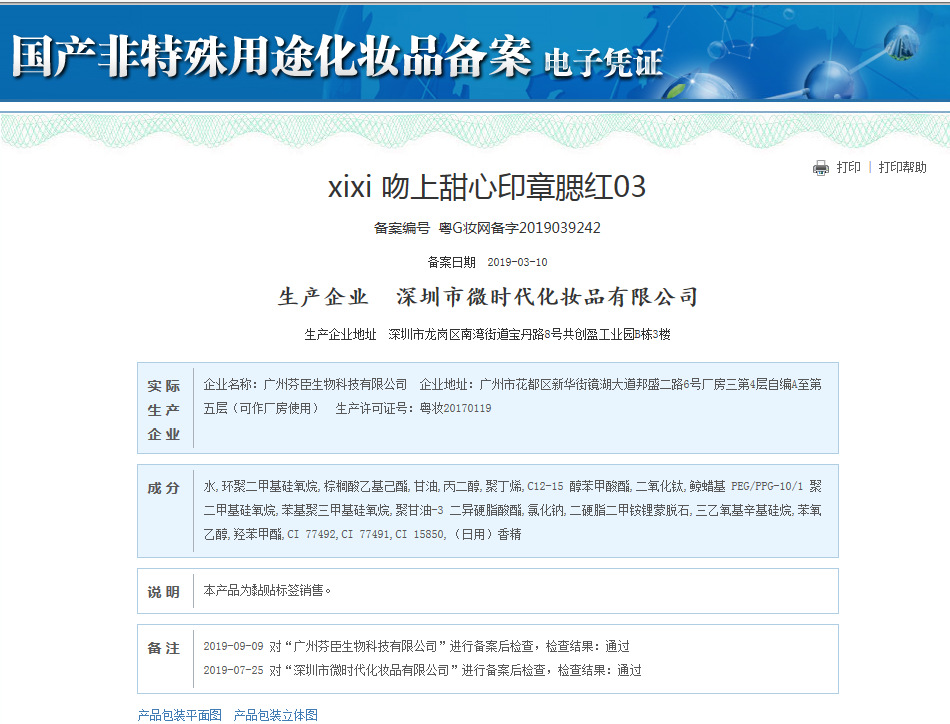Click the manufacturer name 深圳市微时代化妆品有限公司 heading
This screenshot has width=950, height=724.
[547, 297]
